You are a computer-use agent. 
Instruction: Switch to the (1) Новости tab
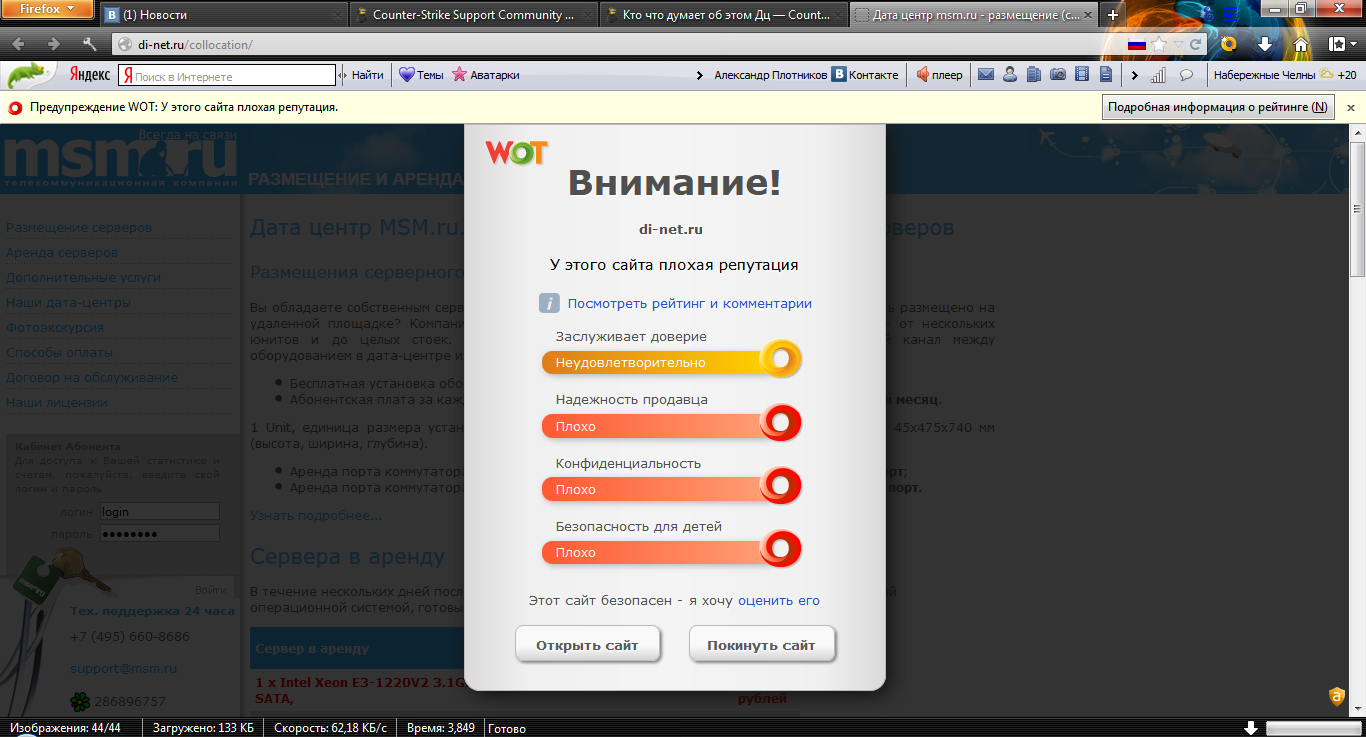(x=223, y=15)
